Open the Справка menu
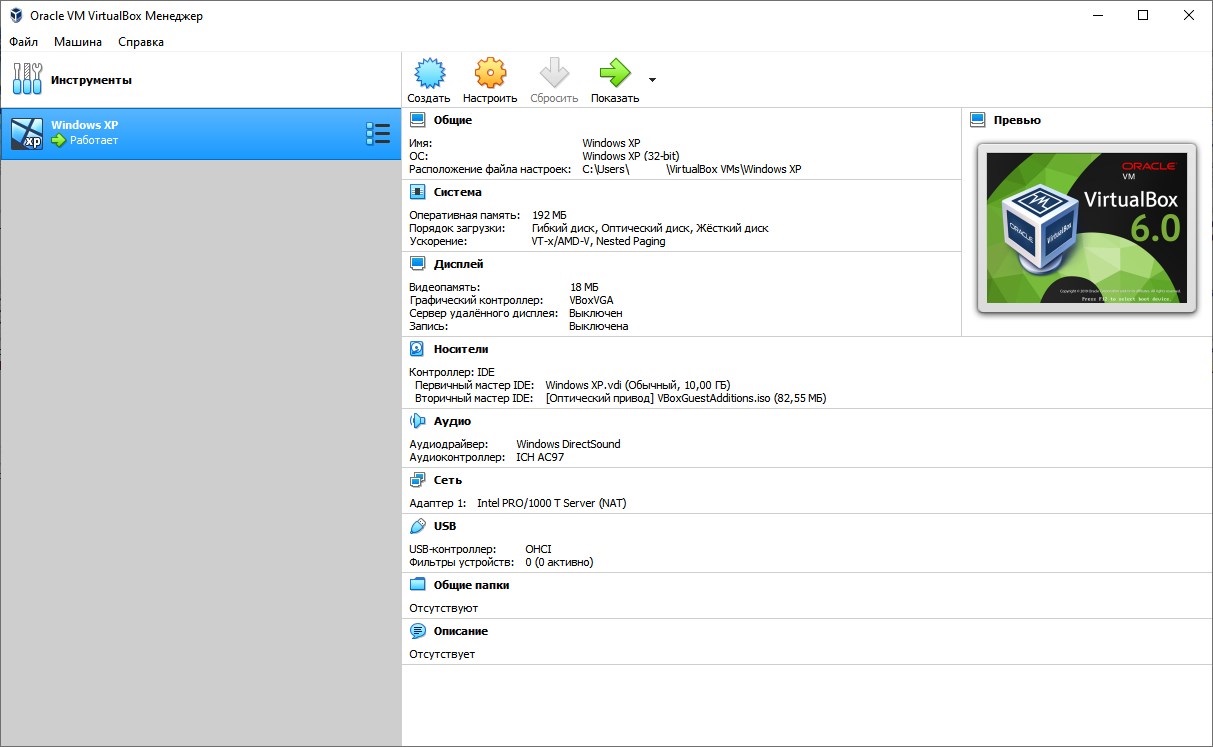This screenshot has height=747, width=1213. coord(141,42)
